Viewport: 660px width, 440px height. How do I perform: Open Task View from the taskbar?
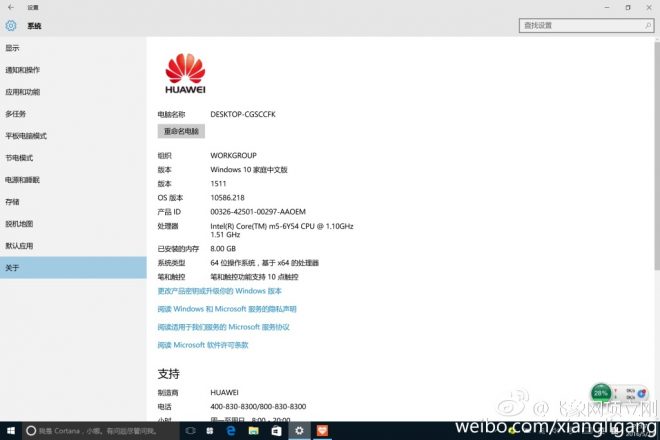click(190, 430)
